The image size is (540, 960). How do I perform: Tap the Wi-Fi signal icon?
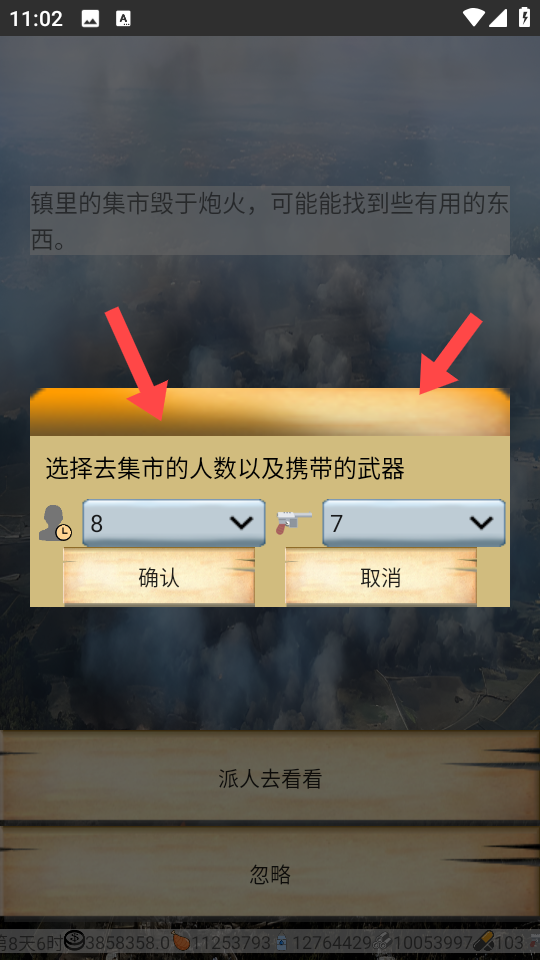pyautogui.click(x=473, y=18)
